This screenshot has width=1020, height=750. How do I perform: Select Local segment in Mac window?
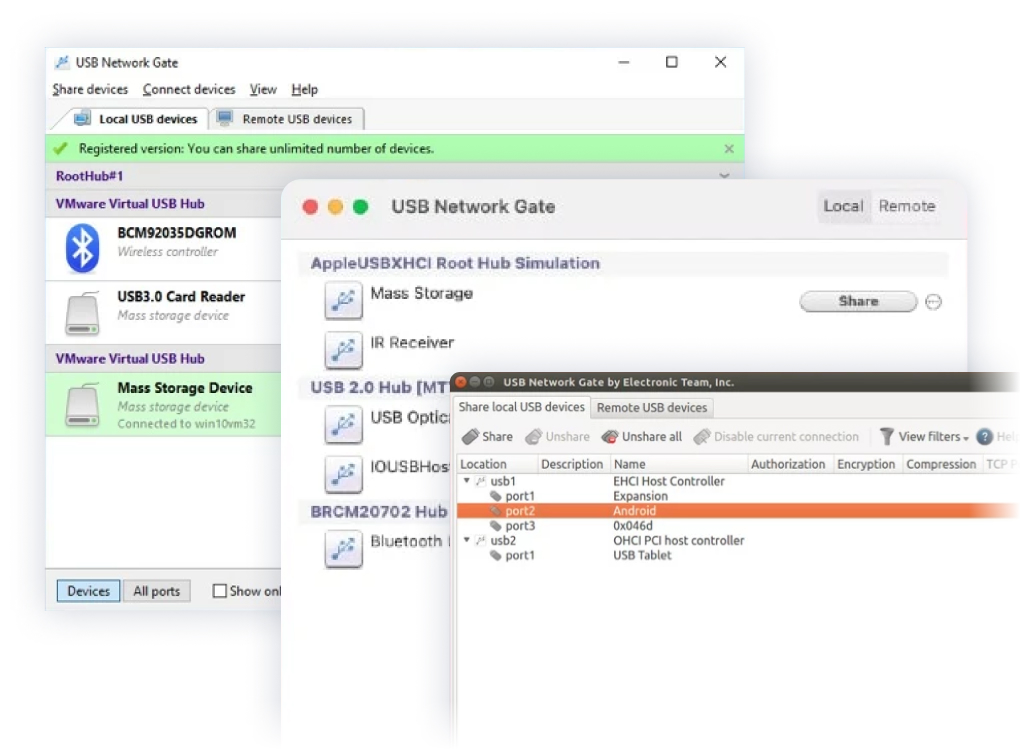843,206
